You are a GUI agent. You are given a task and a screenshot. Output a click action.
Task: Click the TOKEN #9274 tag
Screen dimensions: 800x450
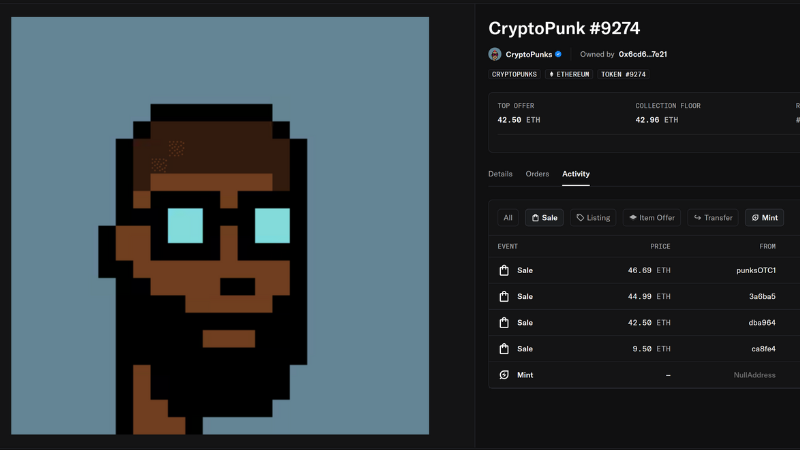[623, 74]
